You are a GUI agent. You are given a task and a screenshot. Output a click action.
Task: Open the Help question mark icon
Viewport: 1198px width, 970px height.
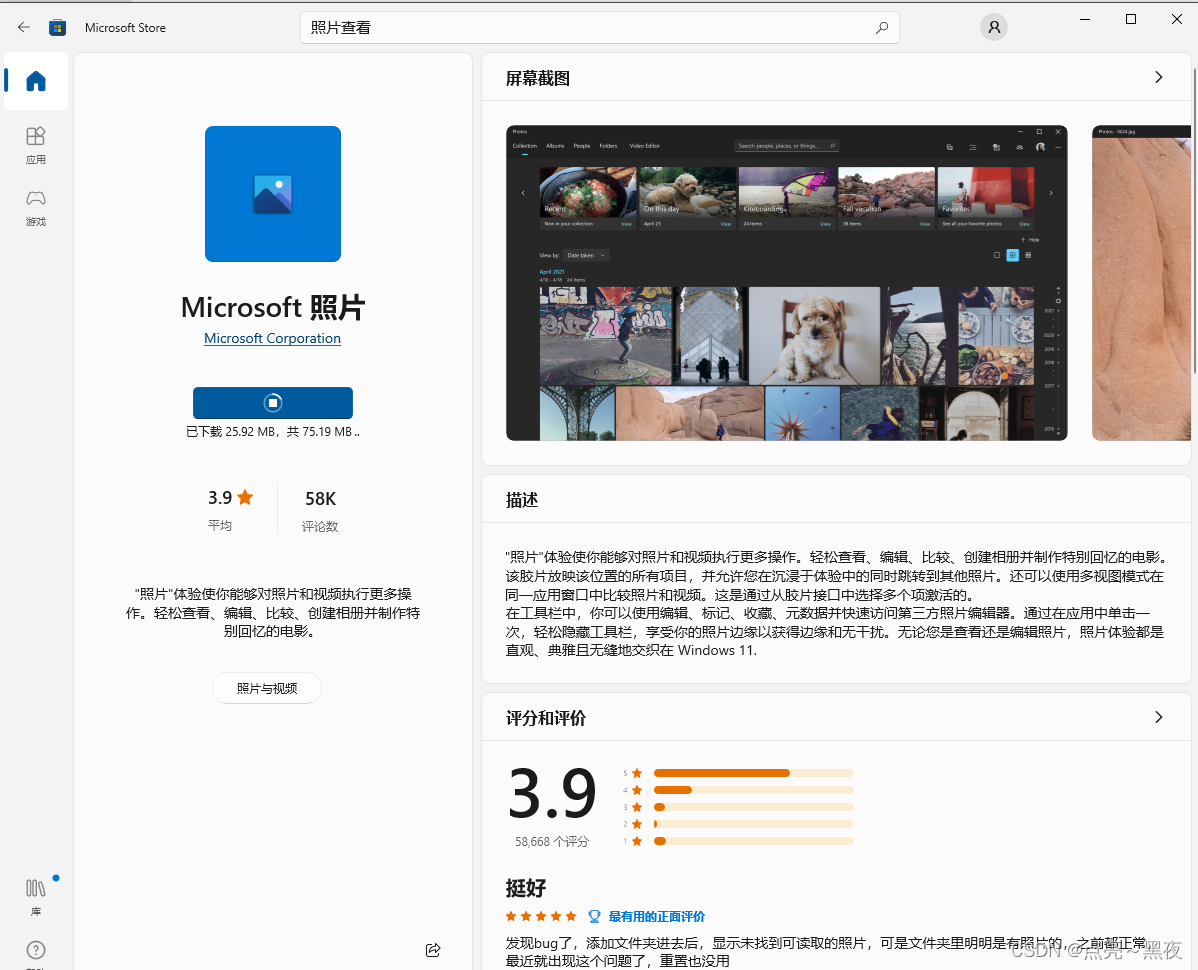coord(36,950)
